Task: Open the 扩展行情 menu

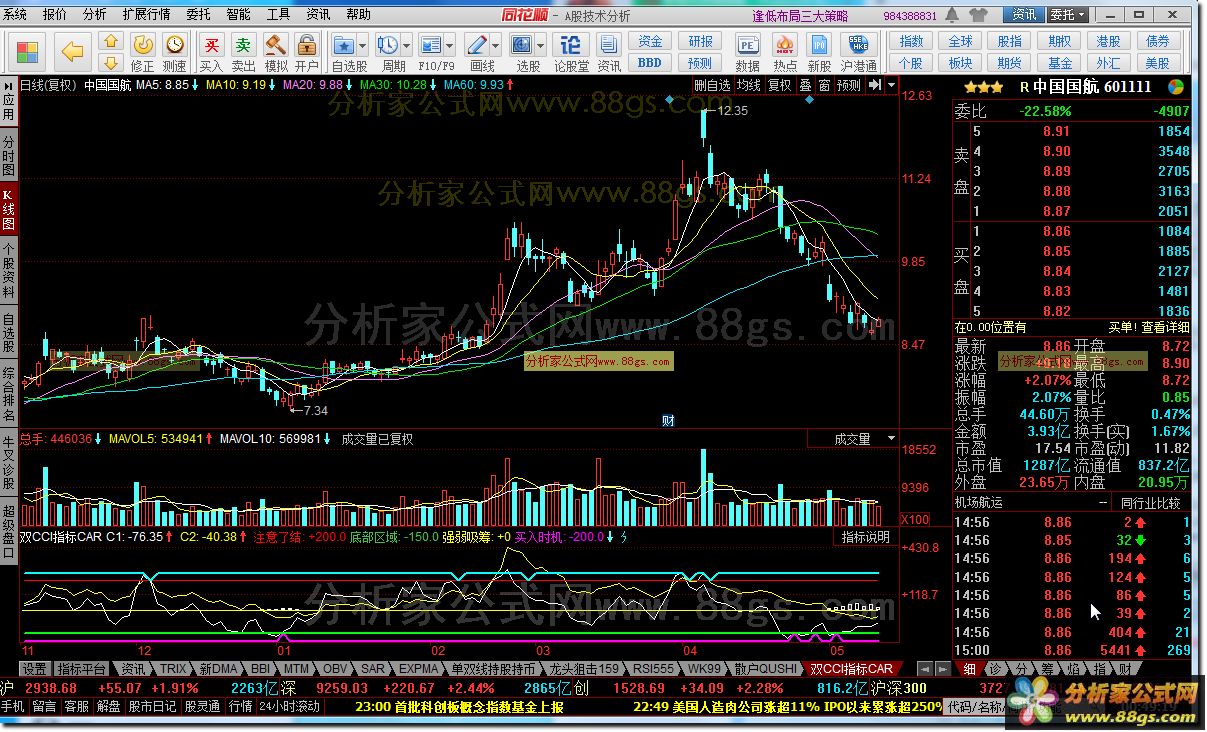Action: point(146,15)
